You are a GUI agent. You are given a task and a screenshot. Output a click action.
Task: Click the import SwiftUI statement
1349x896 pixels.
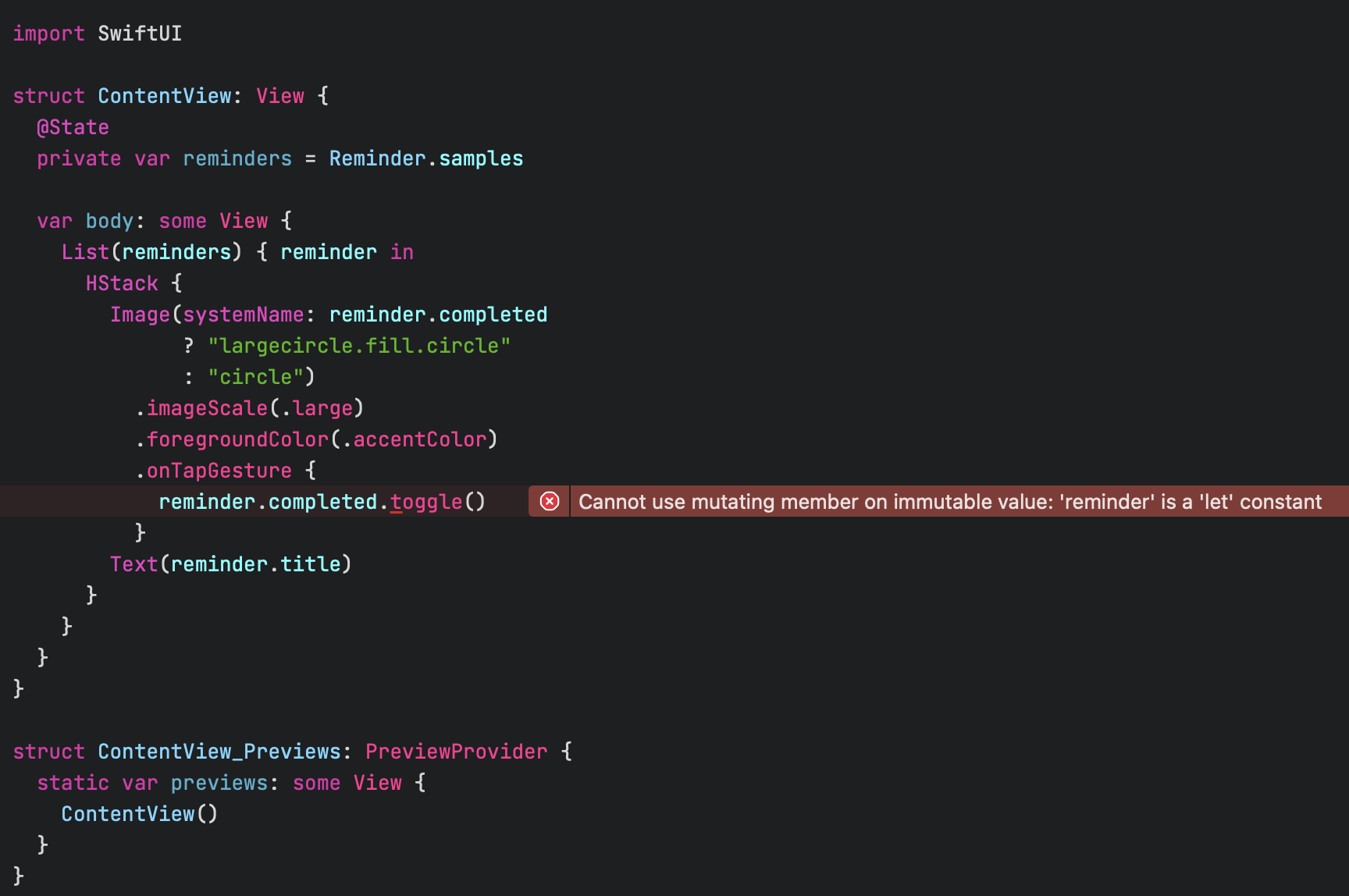(97, 34)
